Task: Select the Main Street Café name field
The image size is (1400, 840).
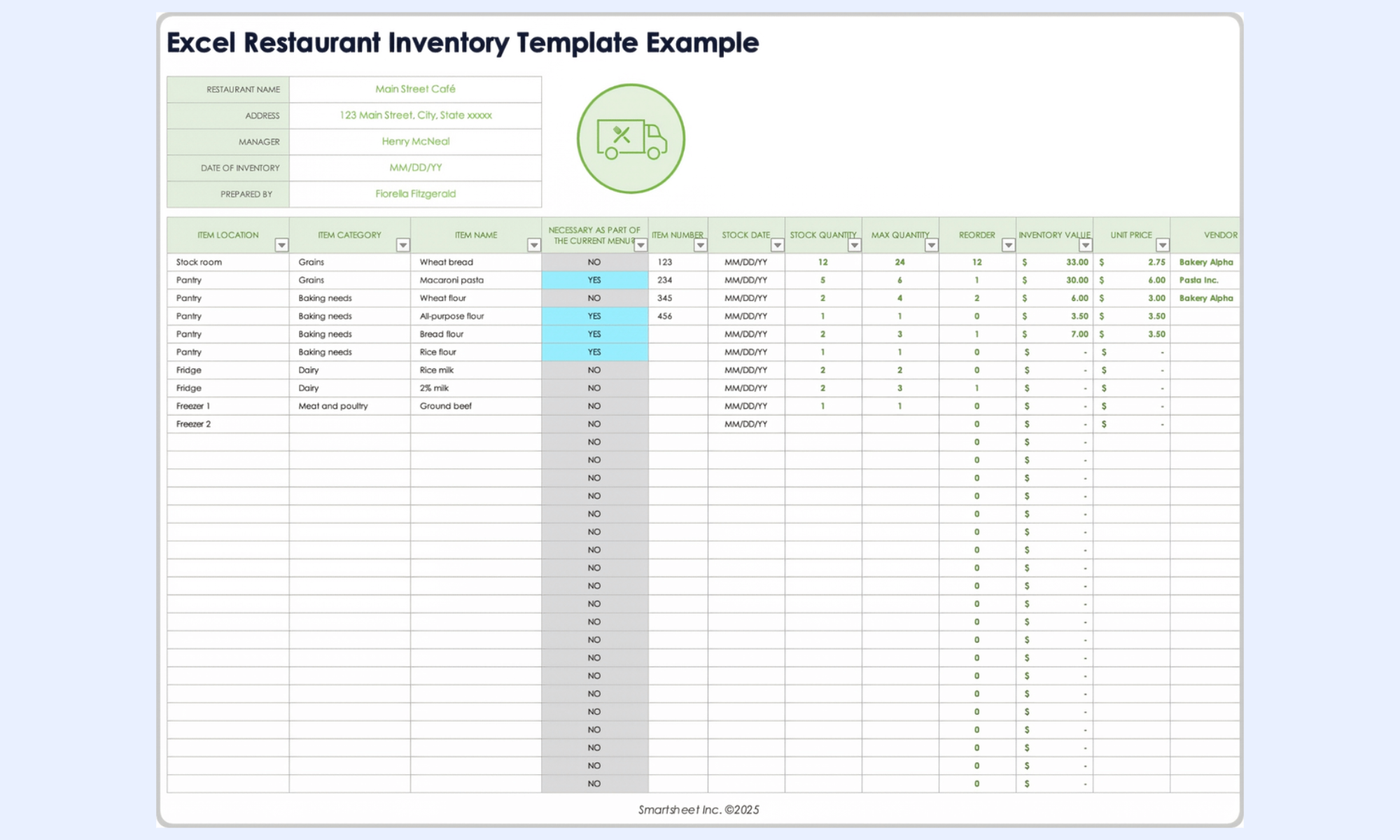Action: tap(415, 90)
